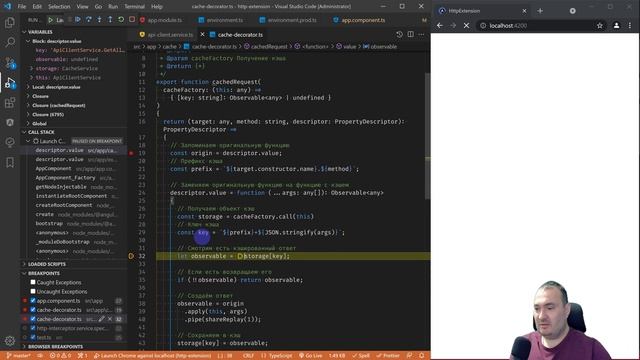Click TypeScript language mode in status bar
The width and height of the screenshot is (640, 360).
click(x=280, y=356)
